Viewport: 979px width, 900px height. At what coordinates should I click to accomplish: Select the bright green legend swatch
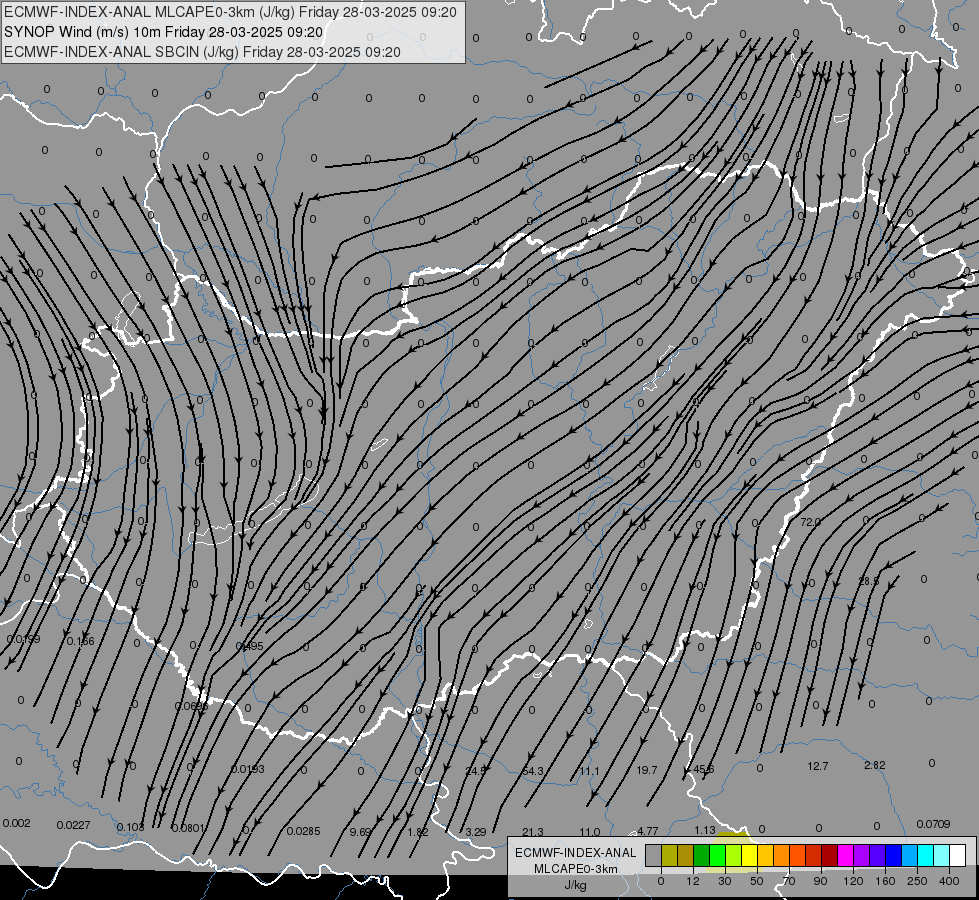pos(717,856)
